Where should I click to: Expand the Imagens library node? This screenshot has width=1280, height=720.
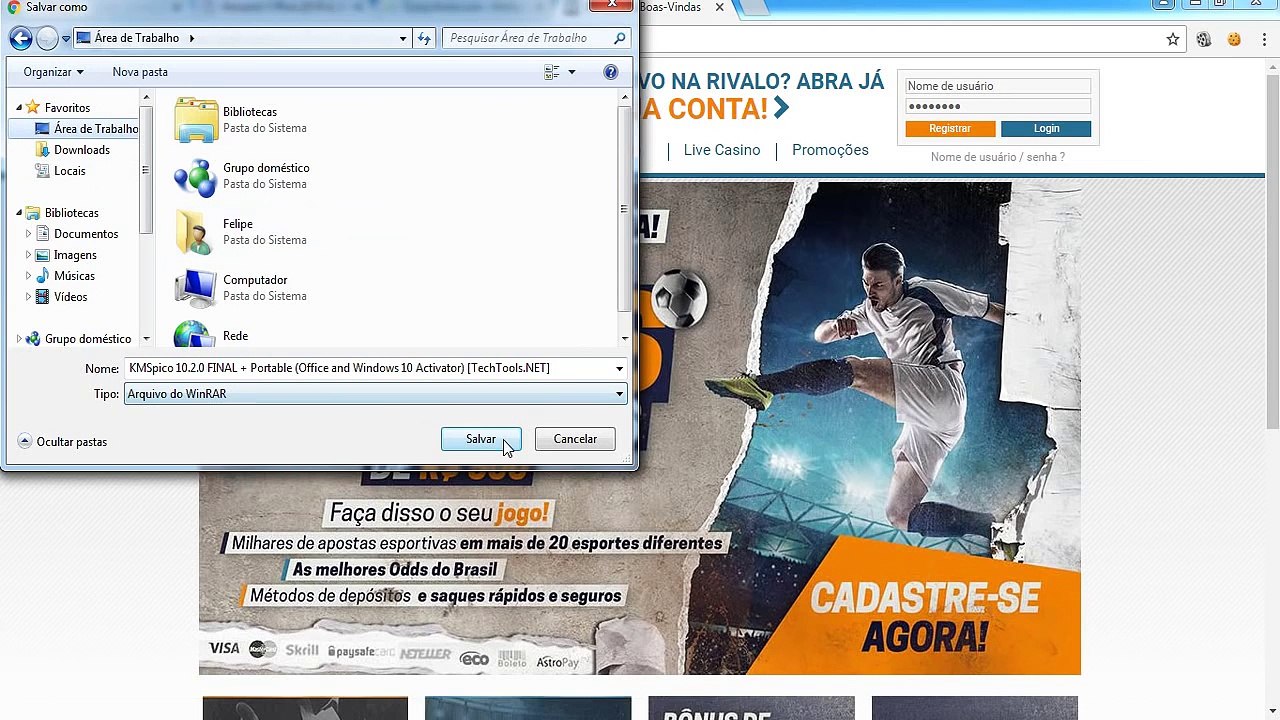29,255
